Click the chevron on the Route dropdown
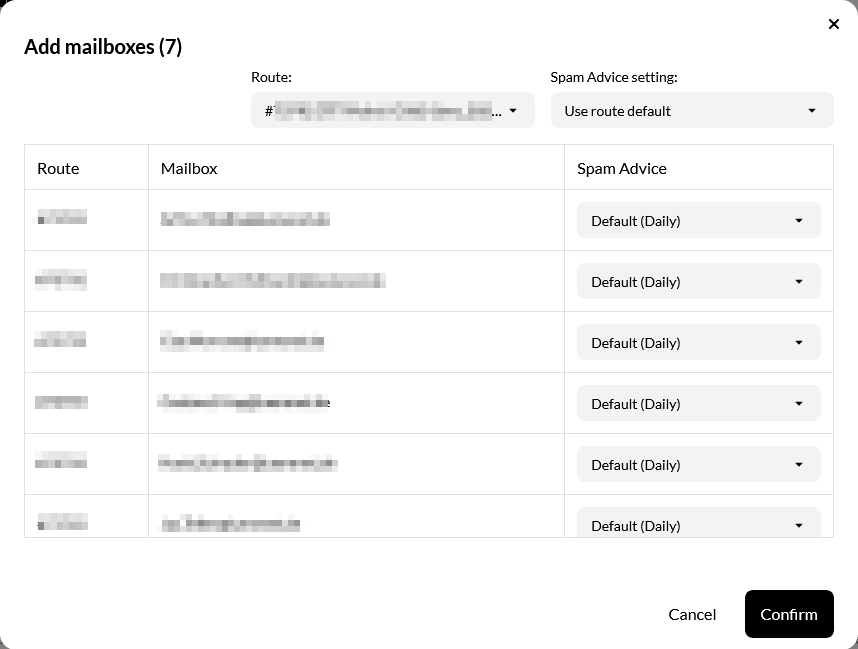The image size is (858, 649). pyautogui.click(x=514, y=110)
